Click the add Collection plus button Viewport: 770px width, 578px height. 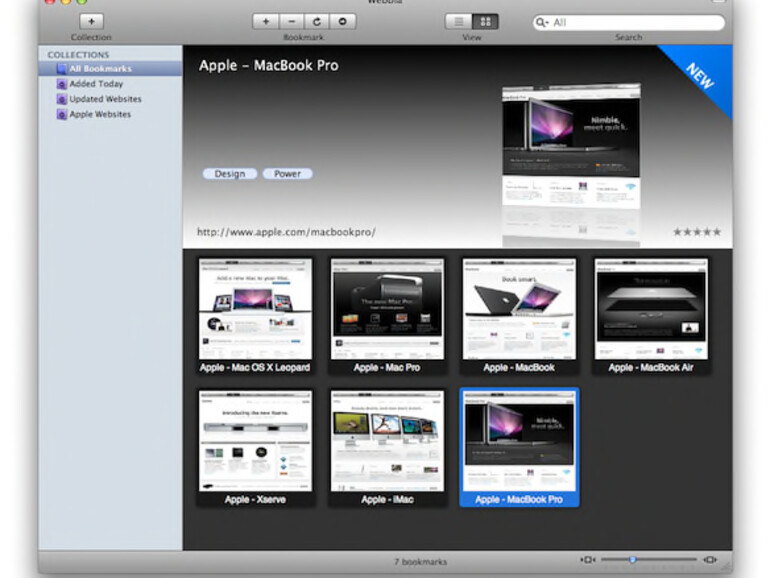click(x=90, y=21)
